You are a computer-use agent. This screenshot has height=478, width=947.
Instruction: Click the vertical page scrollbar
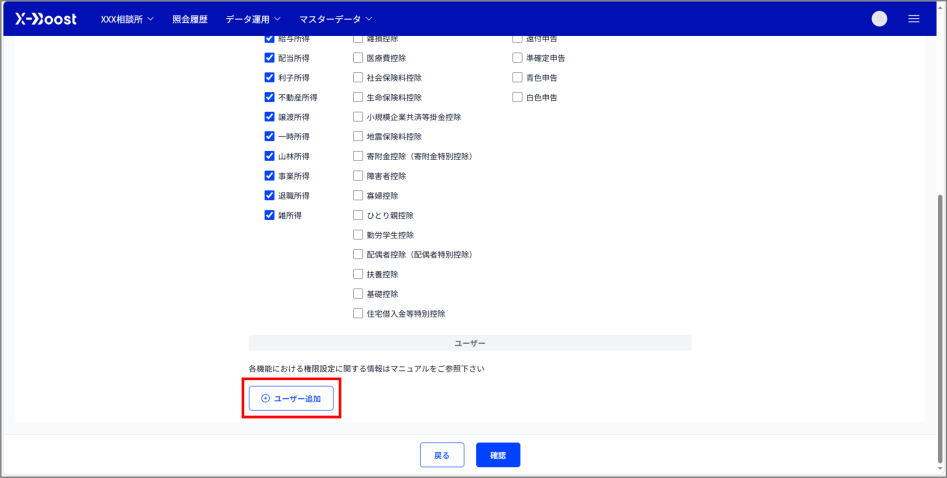point(939,329)
